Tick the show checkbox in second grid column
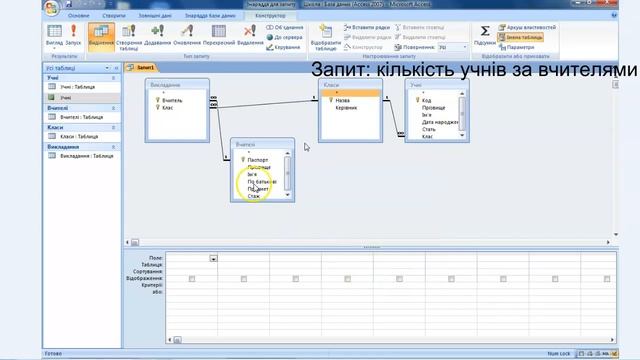The image size is (640, 360). (244, 279)
